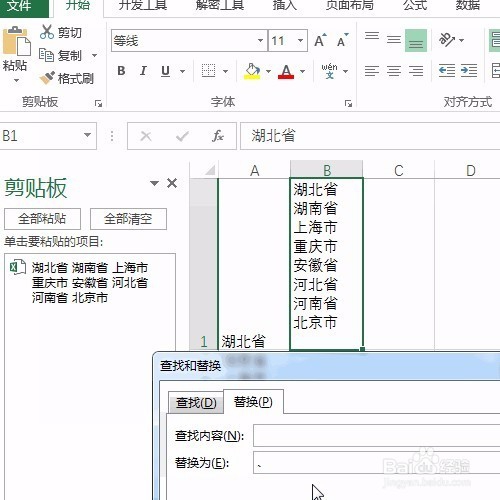Set middle vertical alignment

tap(394, 40)
